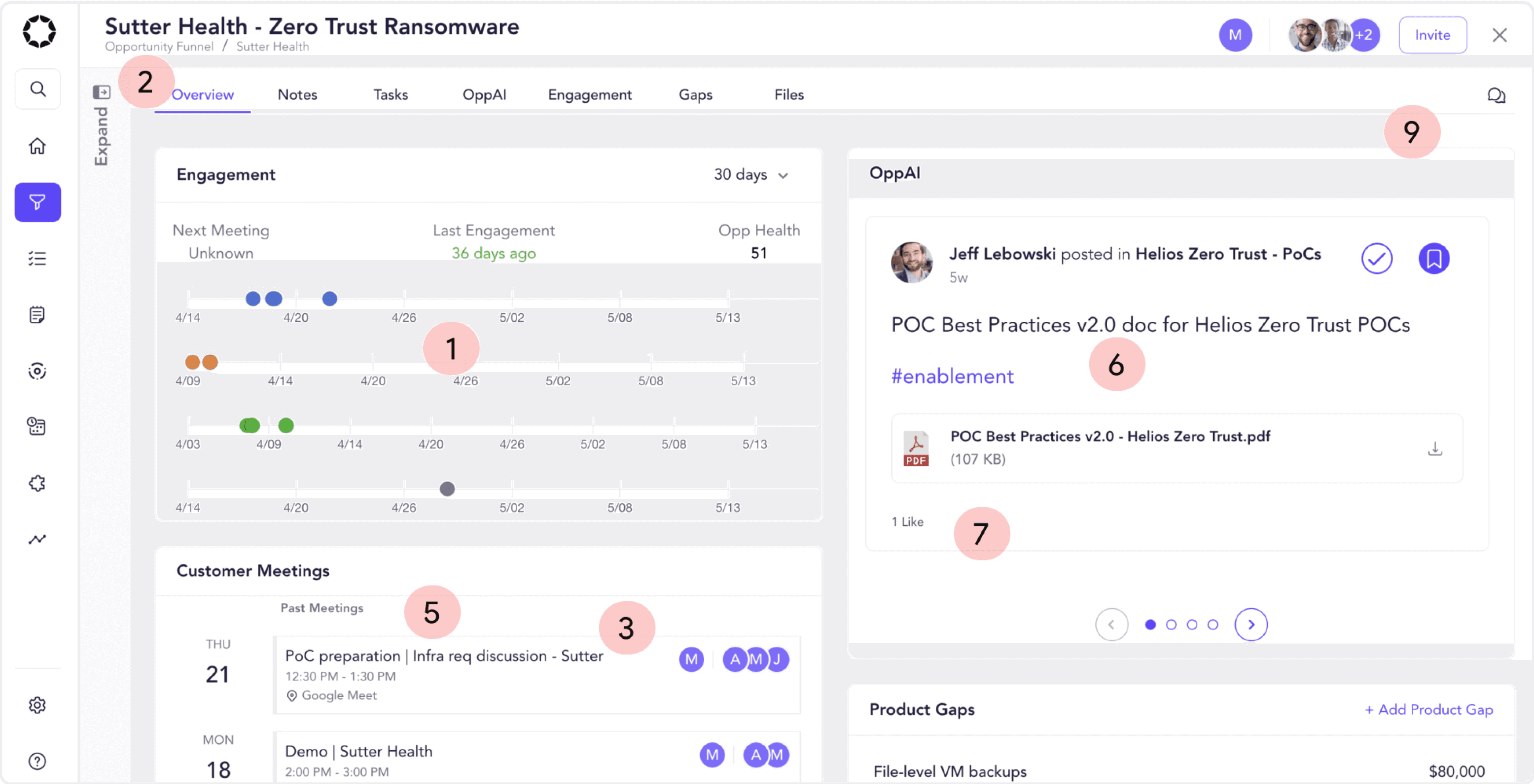Screen dimensions: 1534x784
Task: Click the Invite button
Action: coord(1432,35)
